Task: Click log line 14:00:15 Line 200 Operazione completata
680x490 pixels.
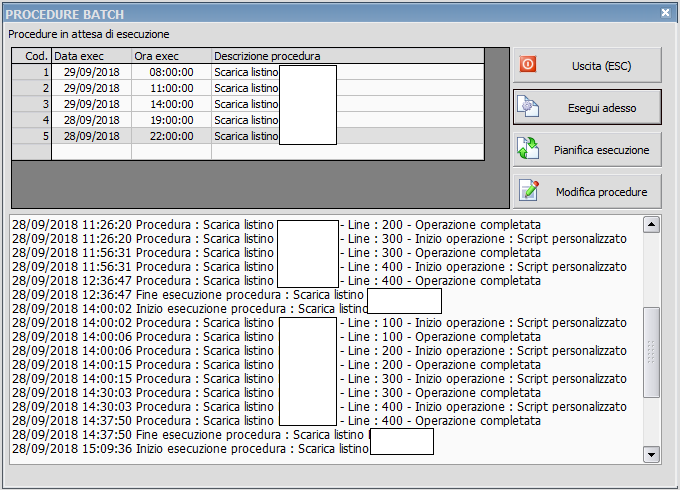Action: [x=276, y=365]
